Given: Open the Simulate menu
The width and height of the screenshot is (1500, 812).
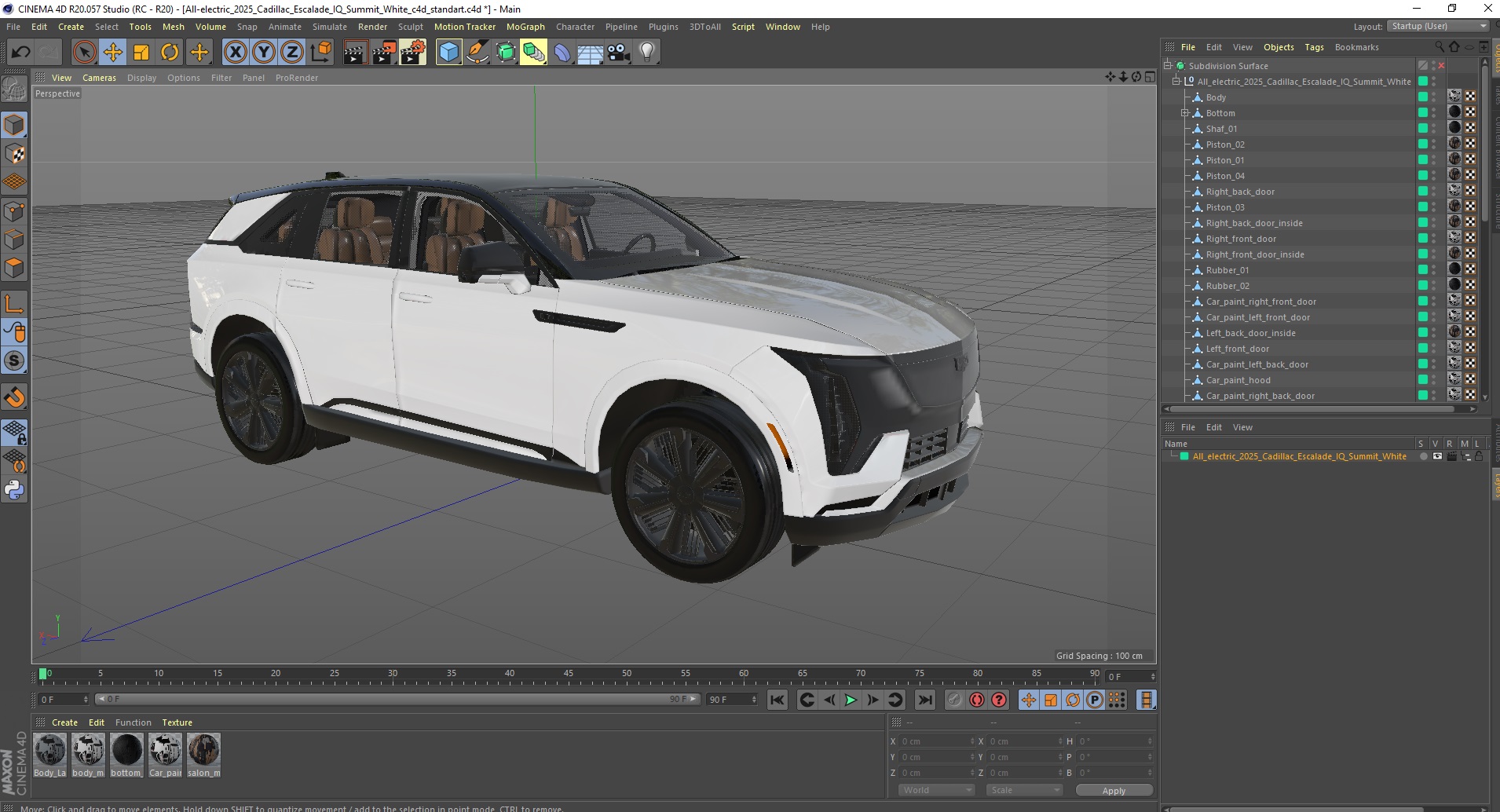Looking at the screenshot, I should pyautogui.click(x=330, y=27).
